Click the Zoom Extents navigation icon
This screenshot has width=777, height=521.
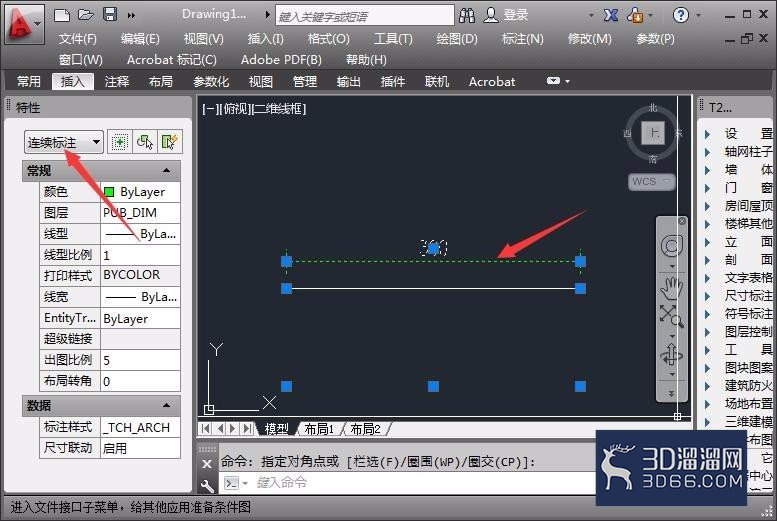tap(671, 316)
